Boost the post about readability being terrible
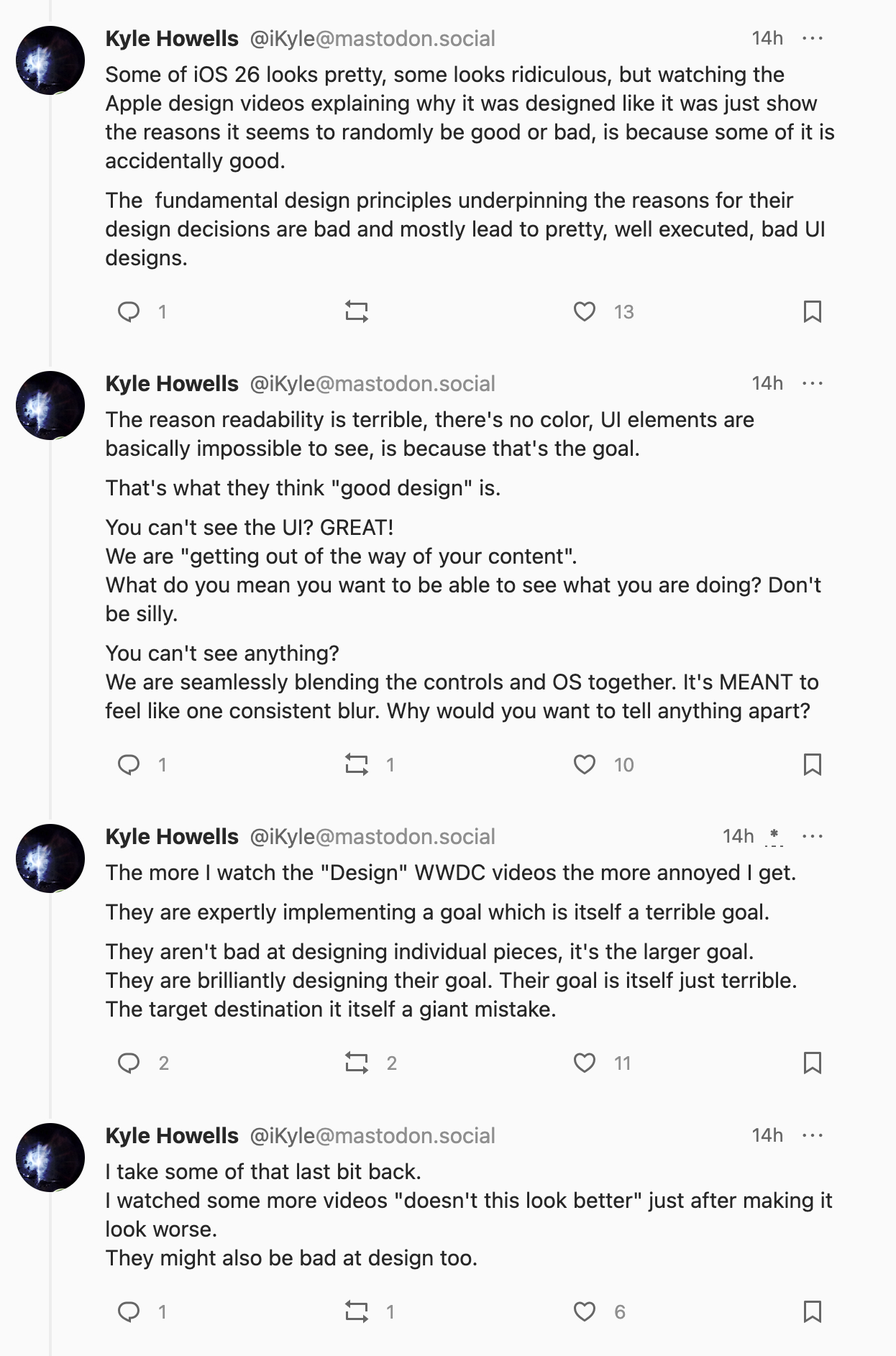 [x=357, y=764]
